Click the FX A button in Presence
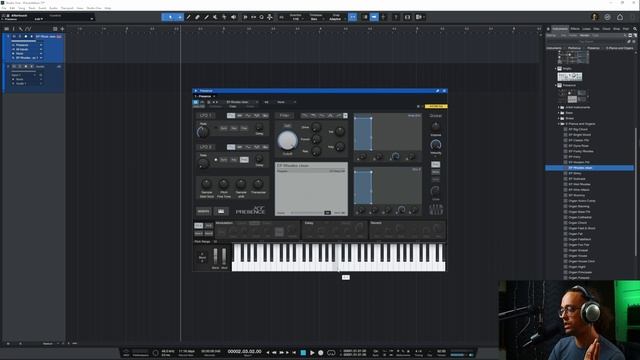The height and width of the screenshot is (360, 640). [198, 225]
